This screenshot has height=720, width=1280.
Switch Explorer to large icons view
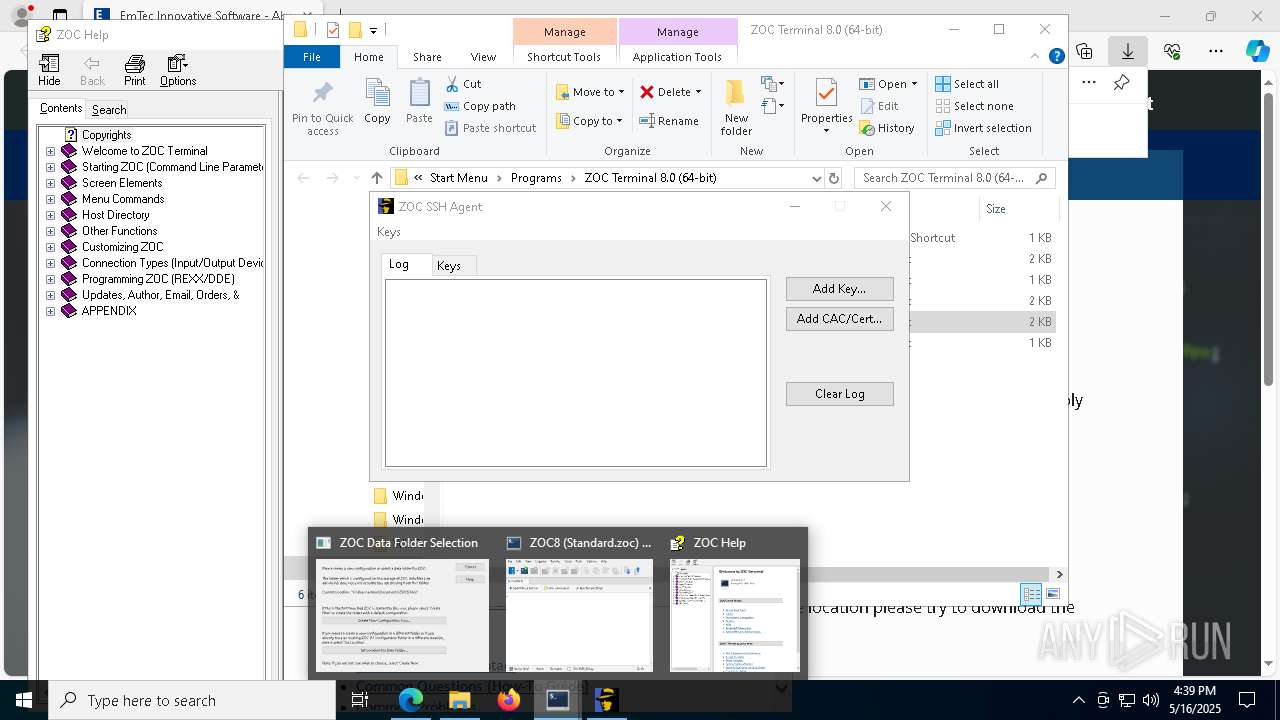point(1052,594)
